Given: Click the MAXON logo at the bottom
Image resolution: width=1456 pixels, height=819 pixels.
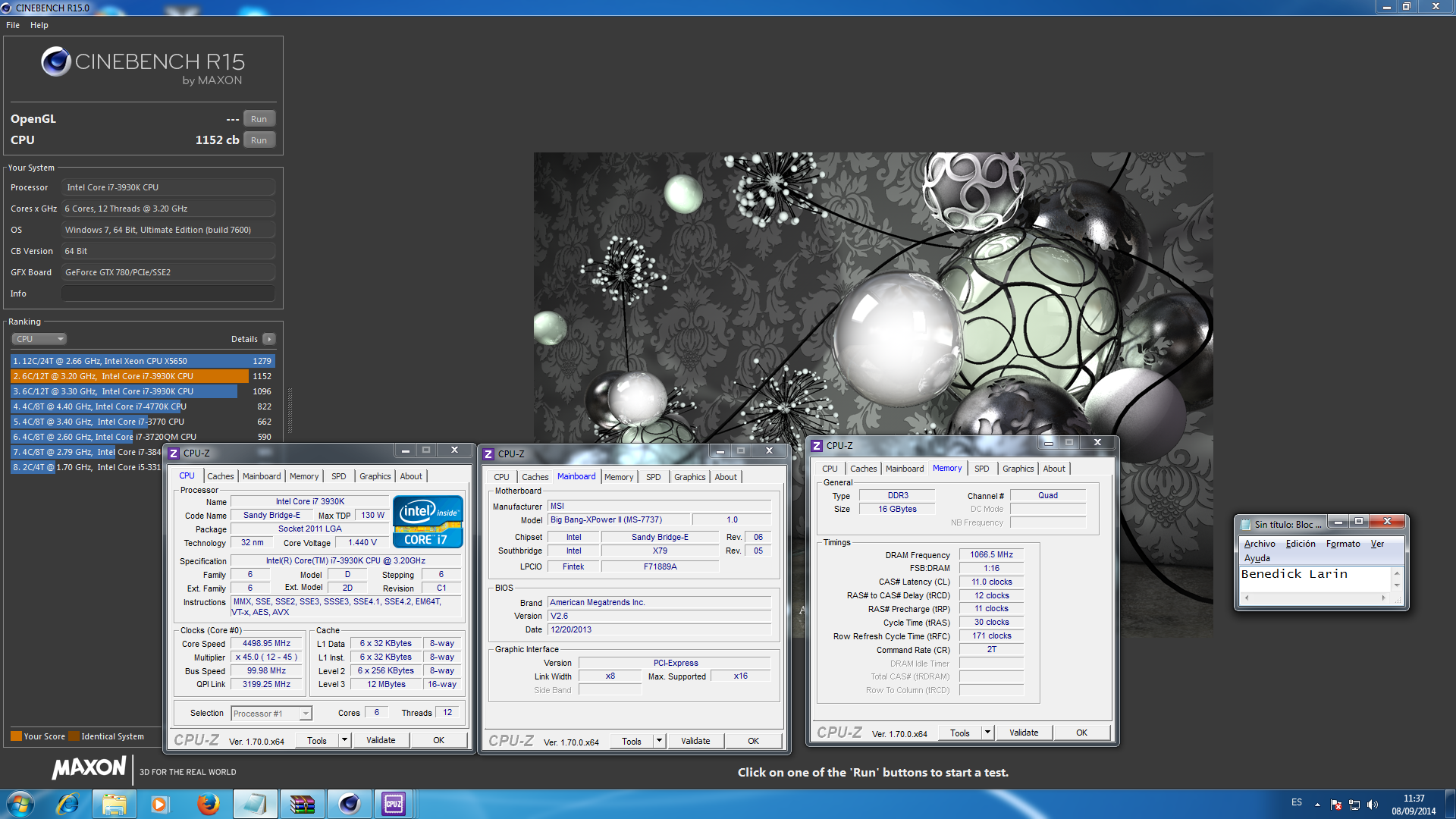Looking at the screenshot, I should (x=89, y=767).
